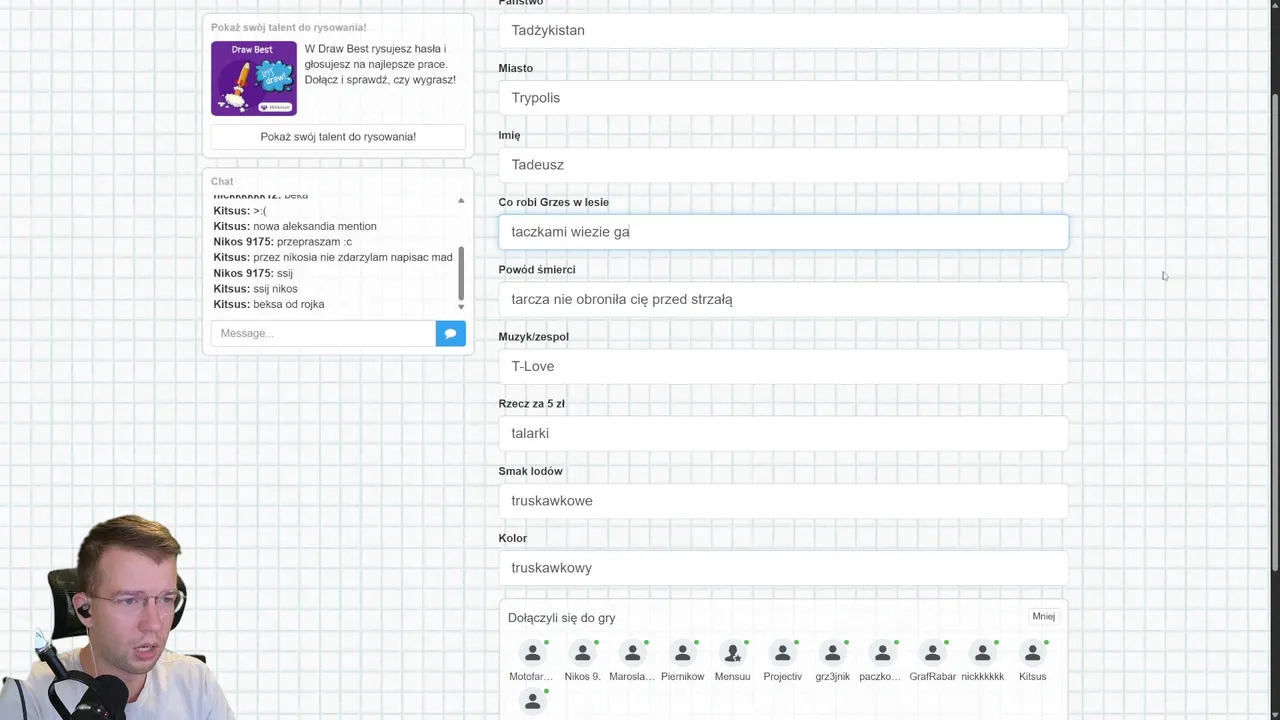Click the 'Rzecz za 5 zł' field
The height and width of the screenshot is (720, 1280).
point(783,433)
